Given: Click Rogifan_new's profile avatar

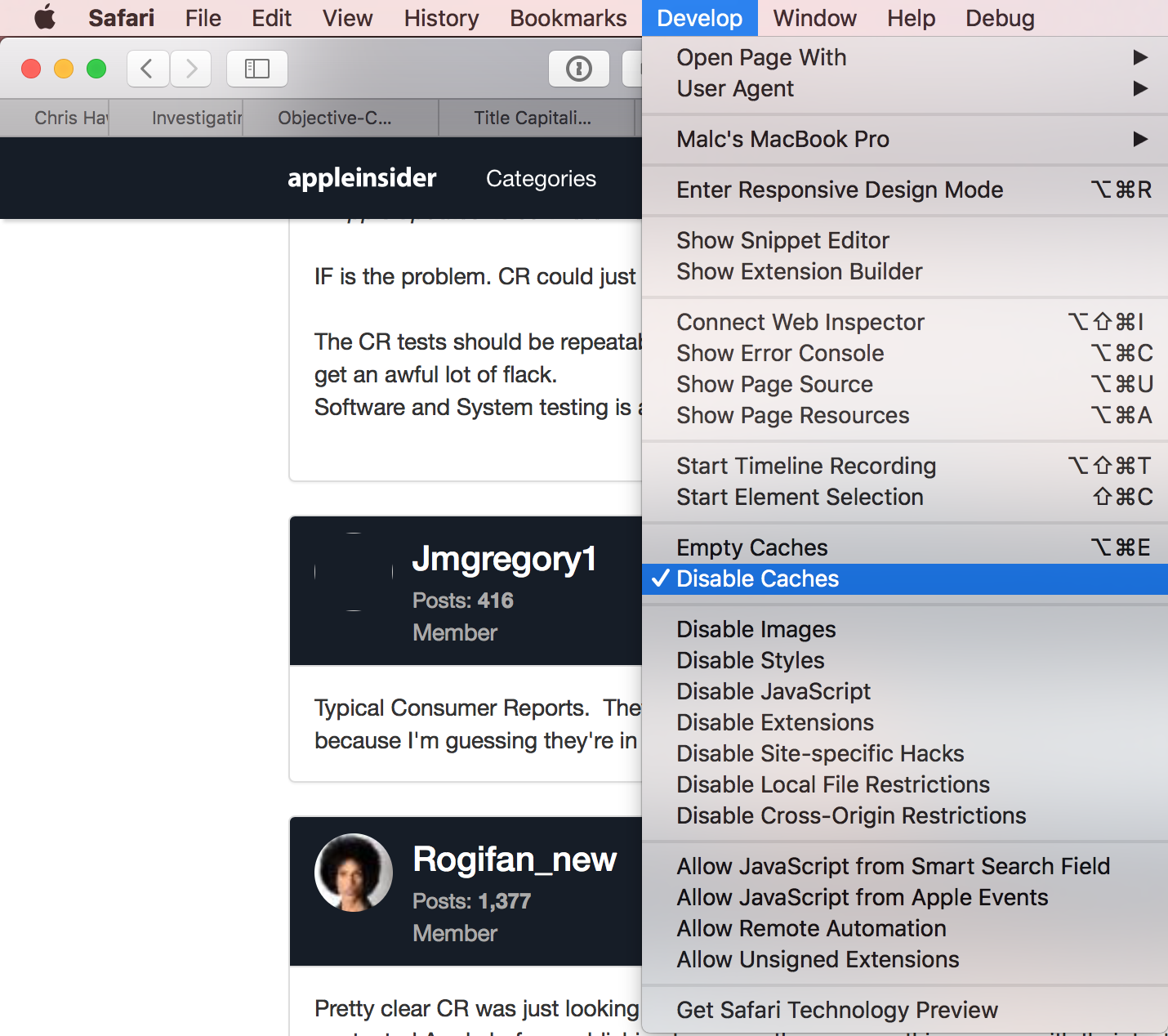Looking at the screenshot, I should pos(353,873).
